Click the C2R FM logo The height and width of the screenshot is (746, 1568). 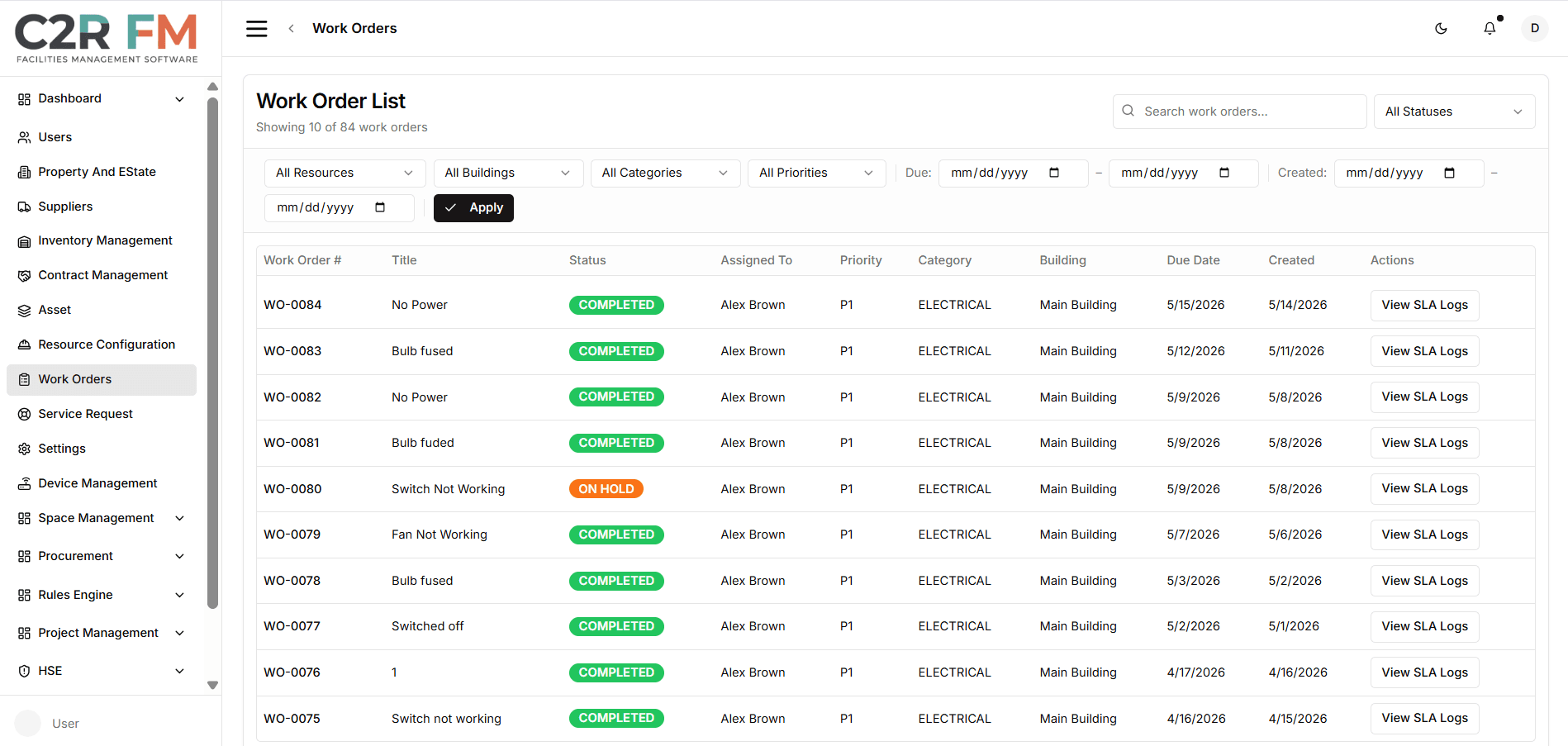[107, 38]
